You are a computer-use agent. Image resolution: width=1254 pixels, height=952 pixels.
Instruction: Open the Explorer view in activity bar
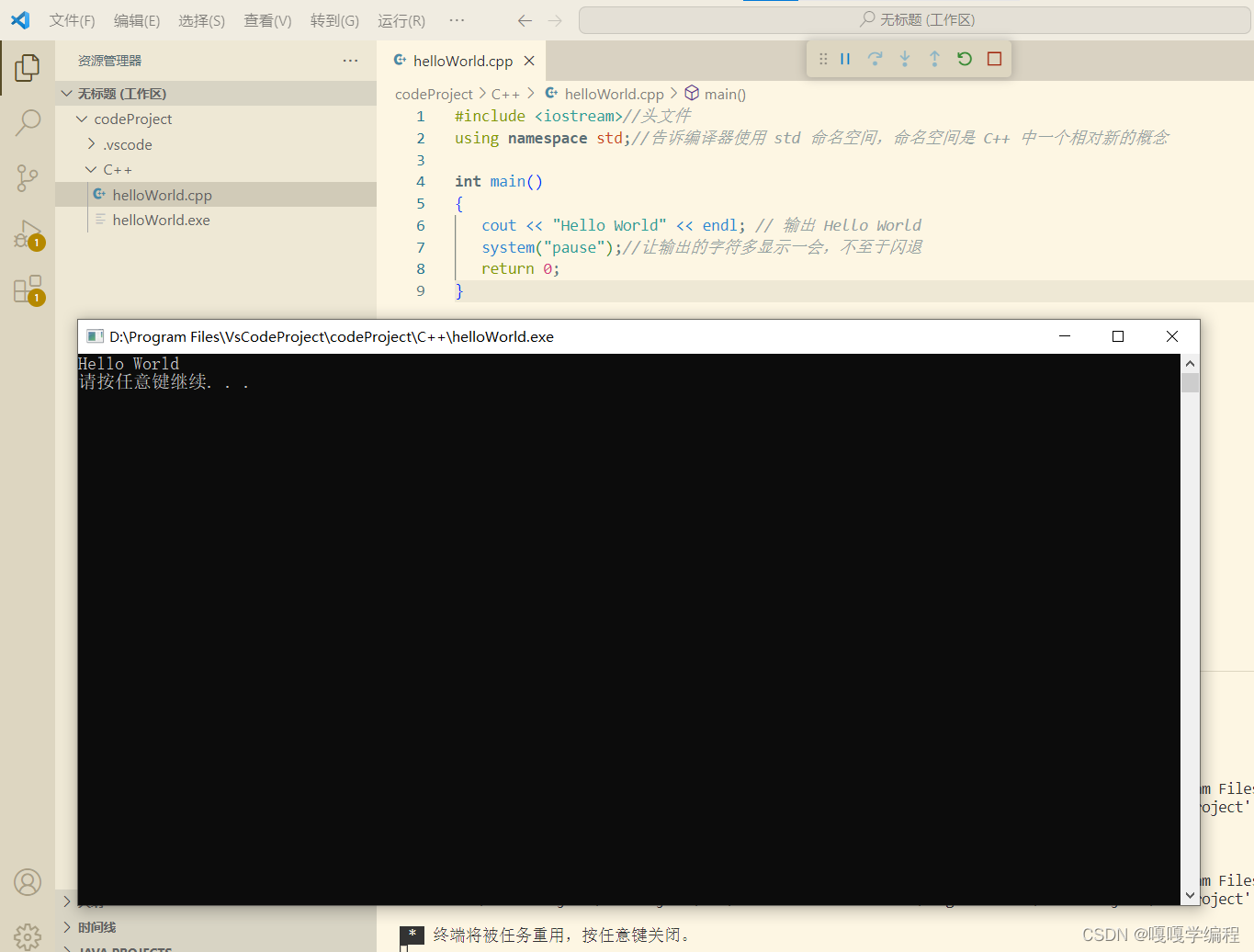click(x=28, y=67)
